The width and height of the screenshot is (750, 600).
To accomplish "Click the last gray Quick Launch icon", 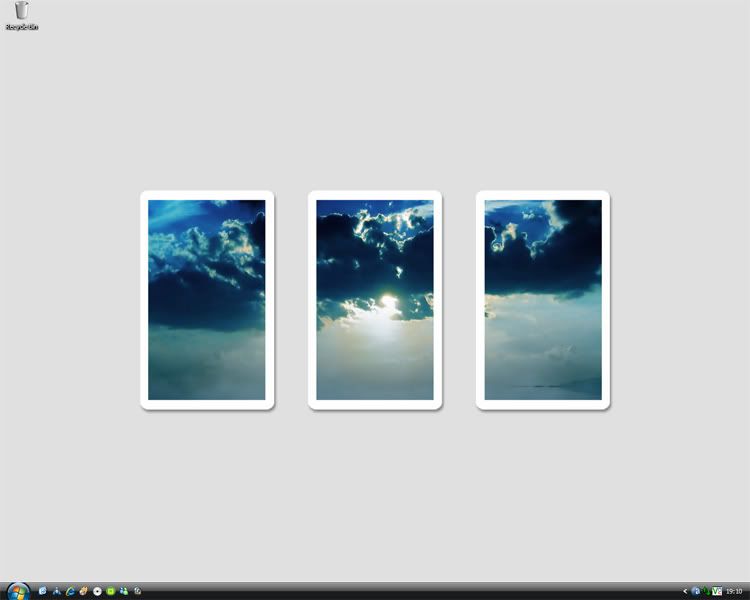I will 137,591.
